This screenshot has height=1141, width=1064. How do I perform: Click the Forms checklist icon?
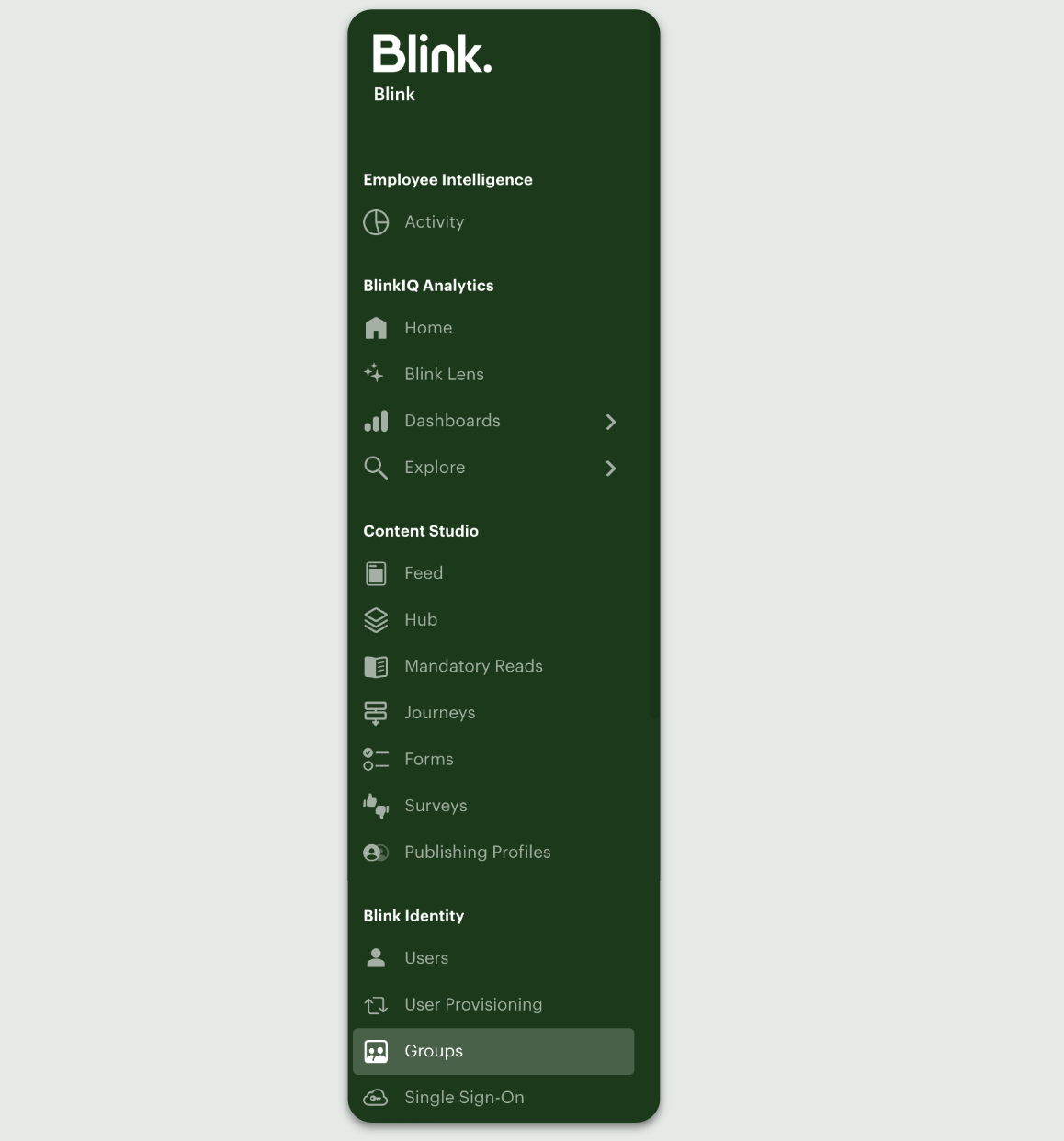(376, 760)
